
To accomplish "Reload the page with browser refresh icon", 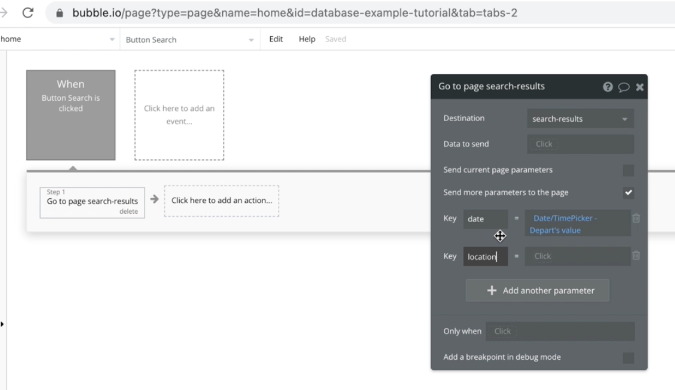I will [28, 13].
